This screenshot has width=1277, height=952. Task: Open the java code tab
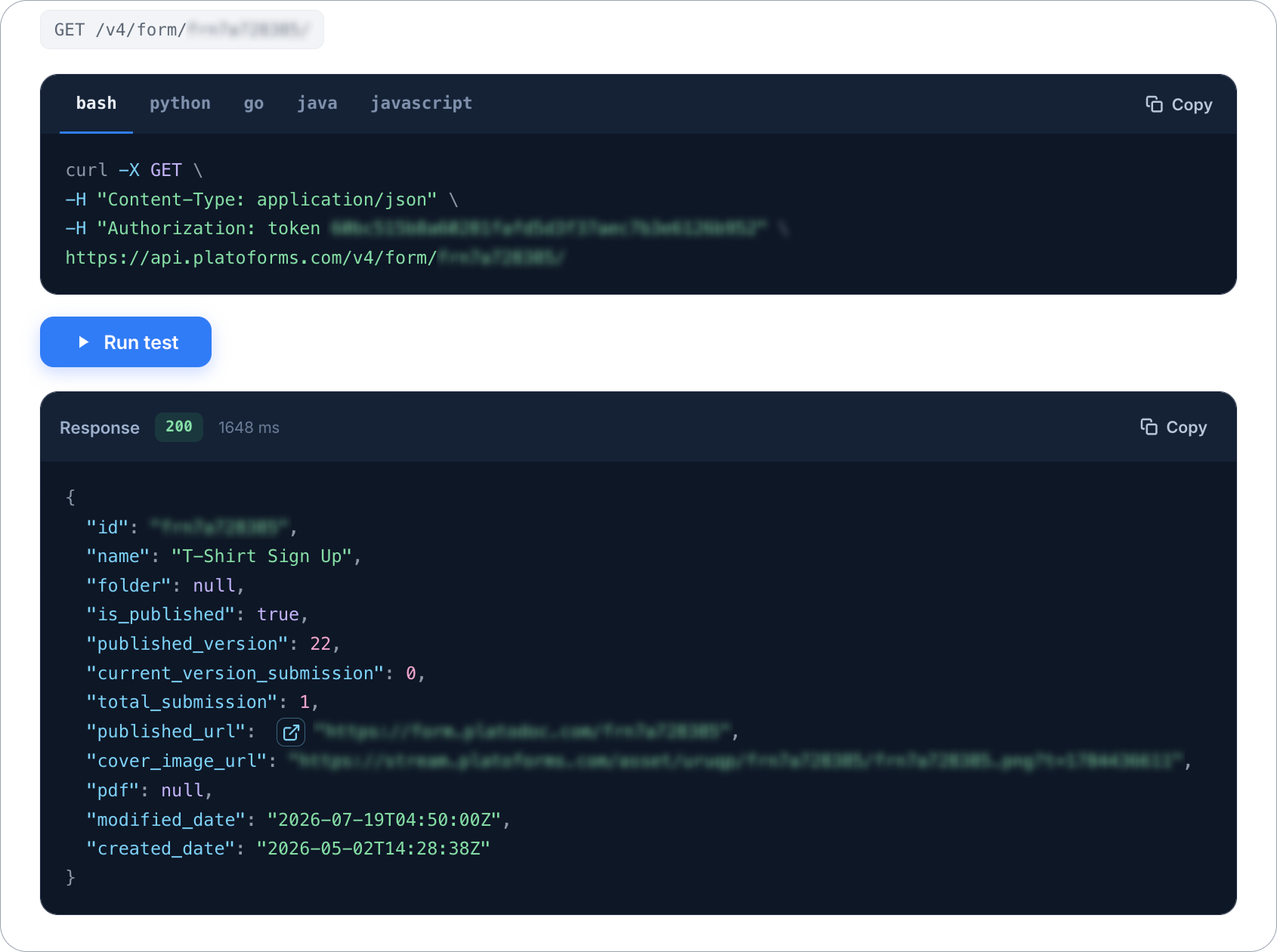click(x=317, y=104)
